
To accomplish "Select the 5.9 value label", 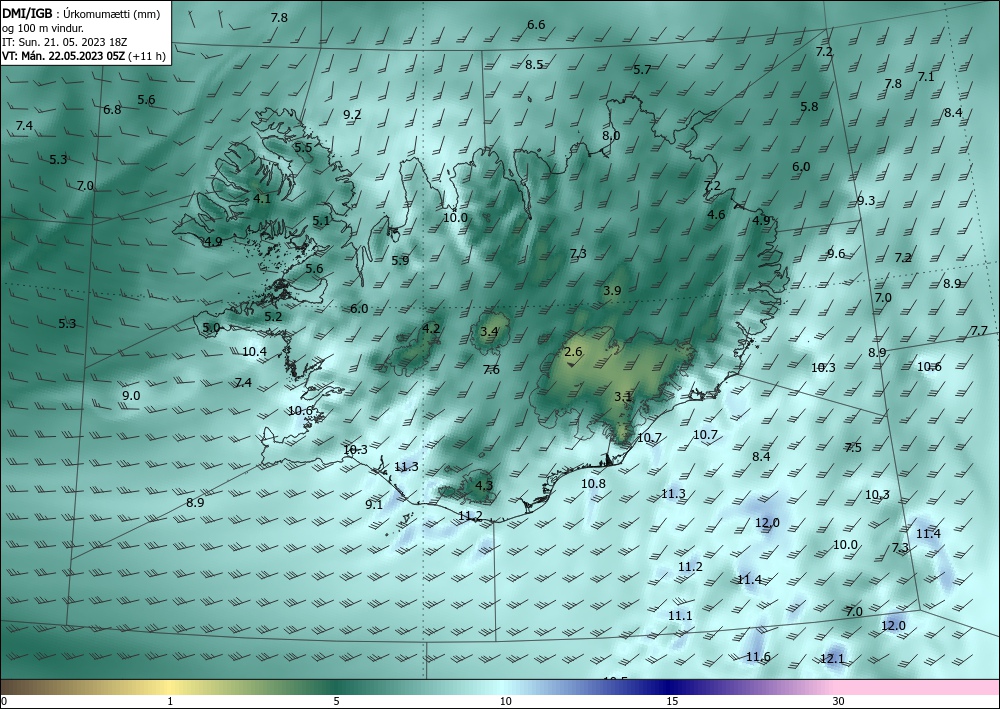I will coord(400,260).
